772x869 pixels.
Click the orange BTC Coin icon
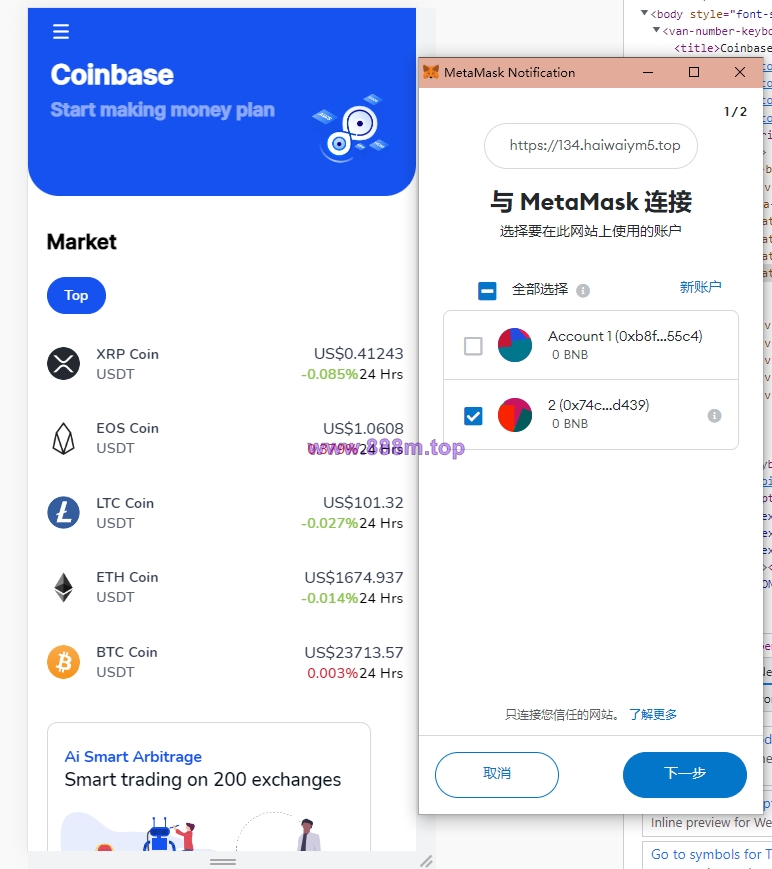63,662
